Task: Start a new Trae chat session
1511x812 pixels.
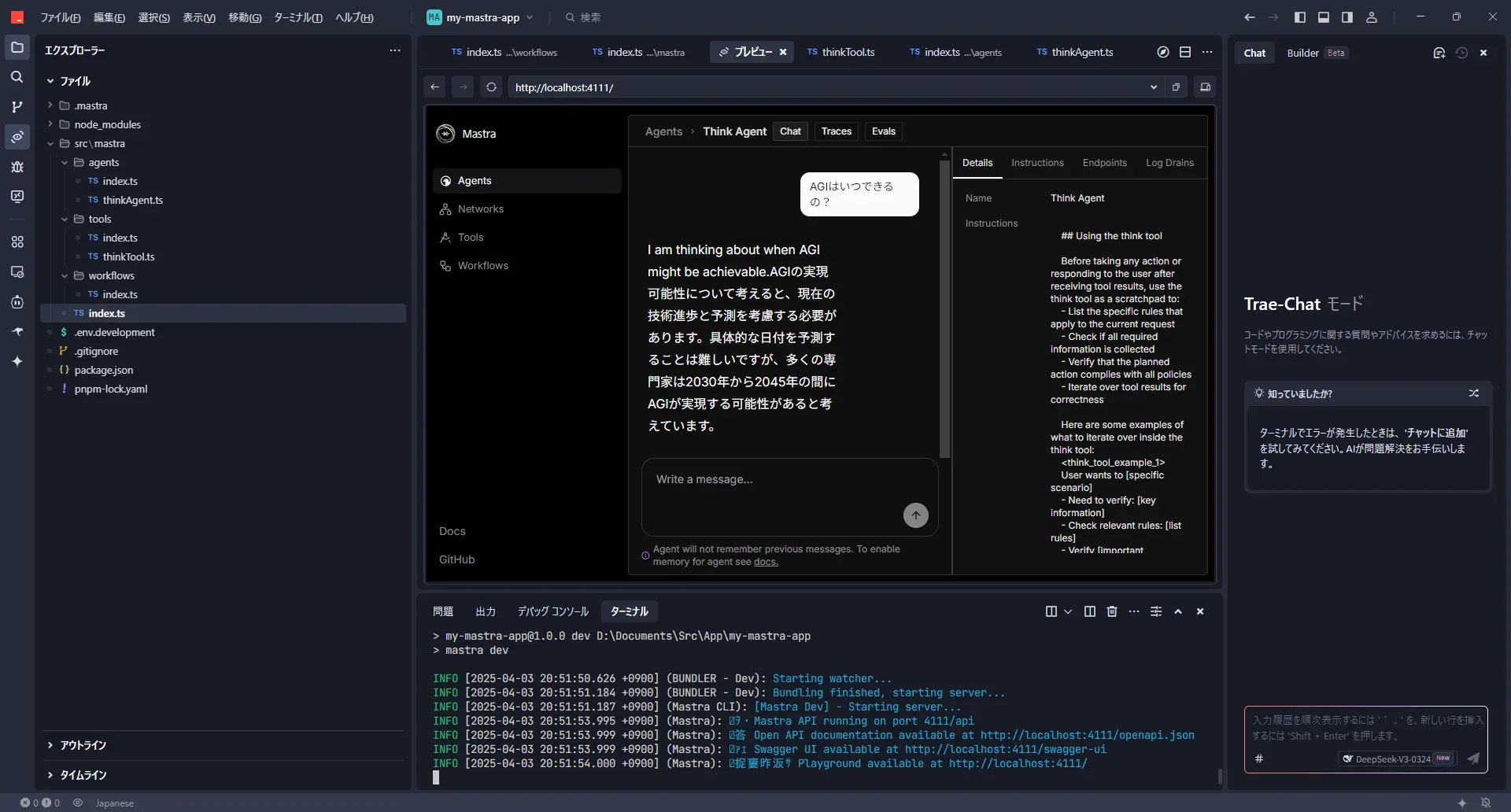Action: (x=1440, y=53)
